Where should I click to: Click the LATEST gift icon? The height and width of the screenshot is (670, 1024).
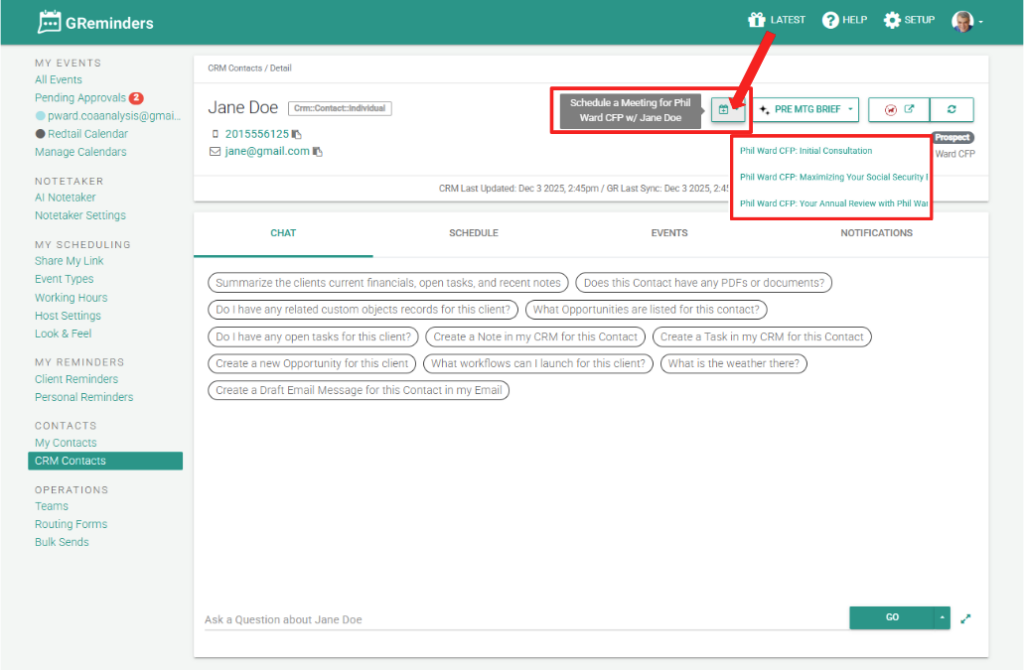click(757, 20)
